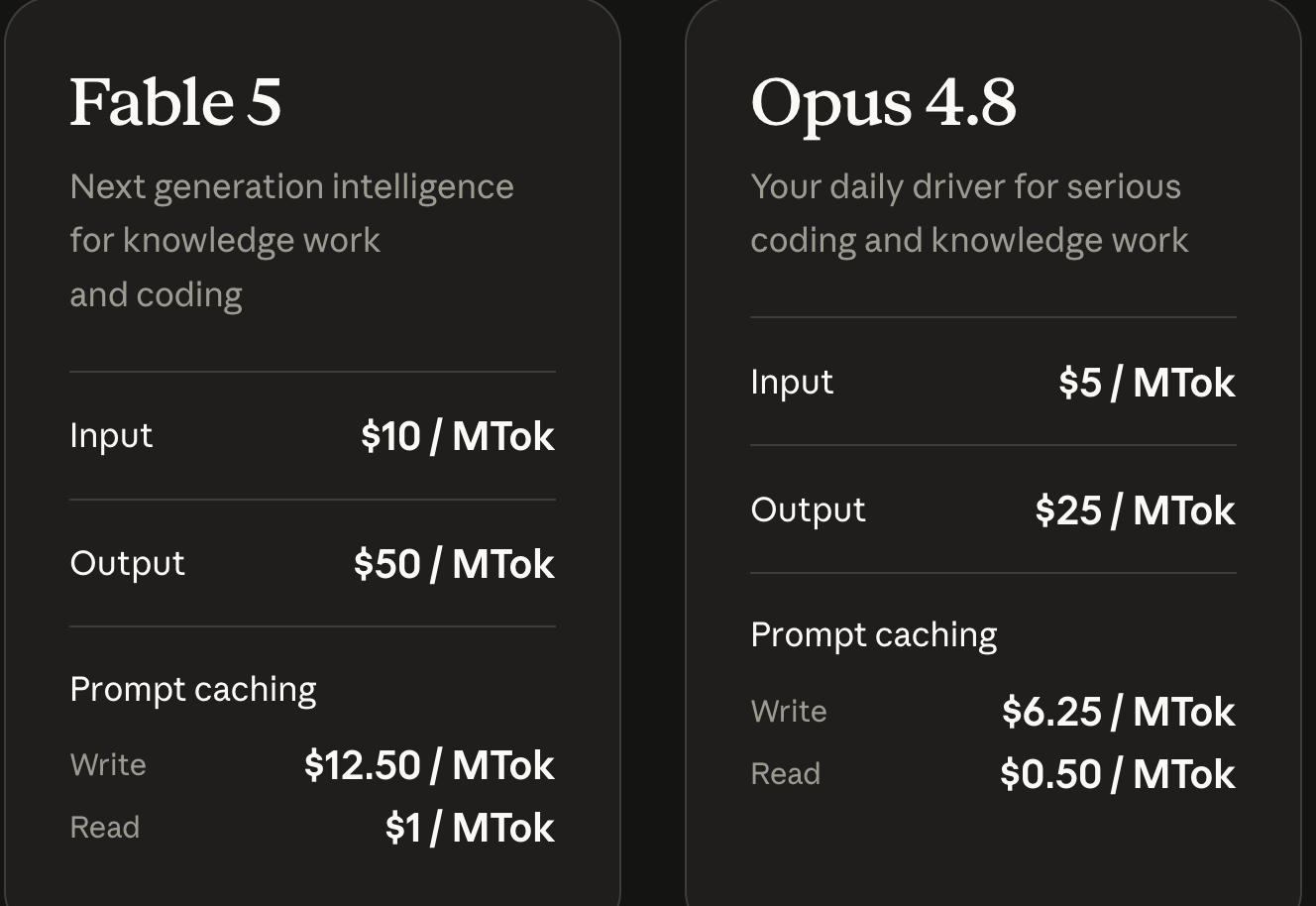
Task: Click the Opus 4.8 Output label
Action: (x=808, y=510)
